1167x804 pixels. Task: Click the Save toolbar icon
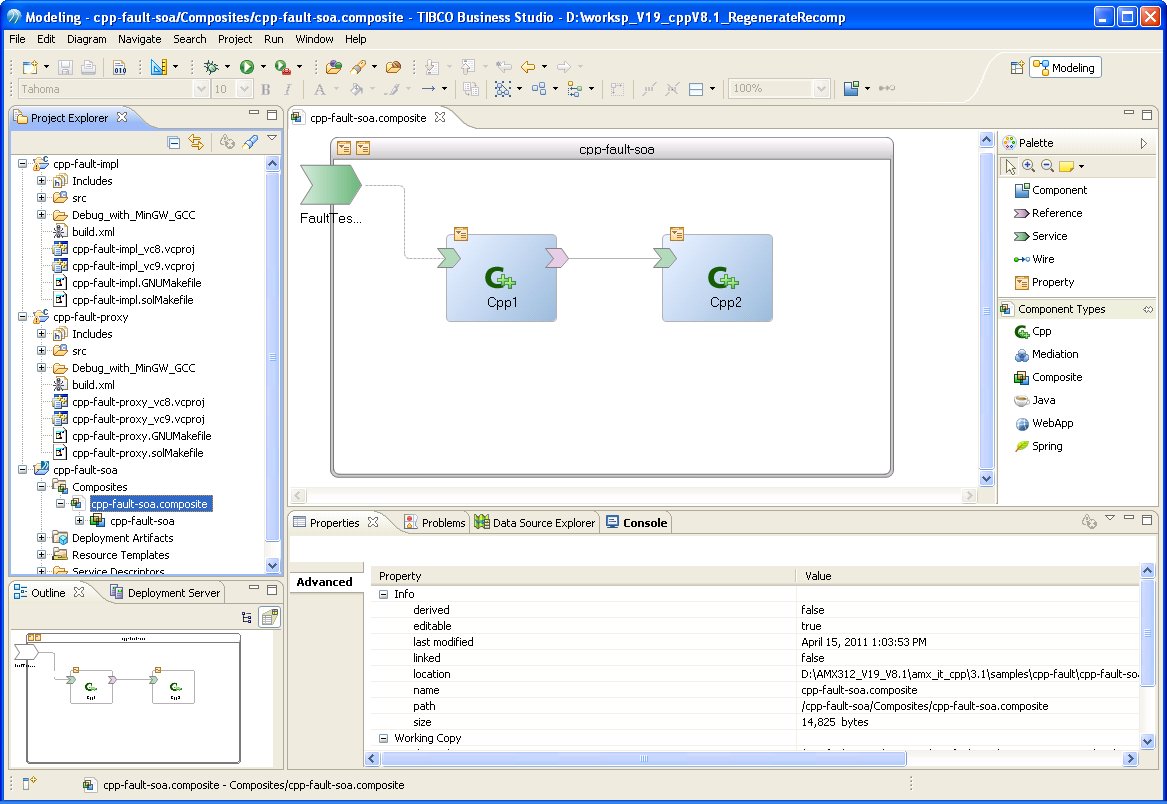[65, 68]
